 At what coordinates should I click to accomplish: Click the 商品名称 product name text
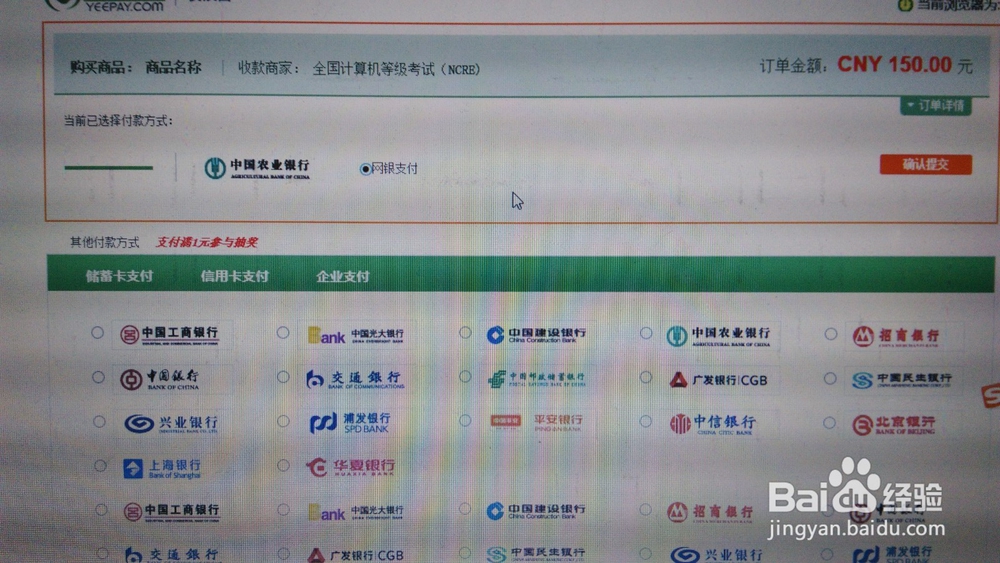point(173,68)
